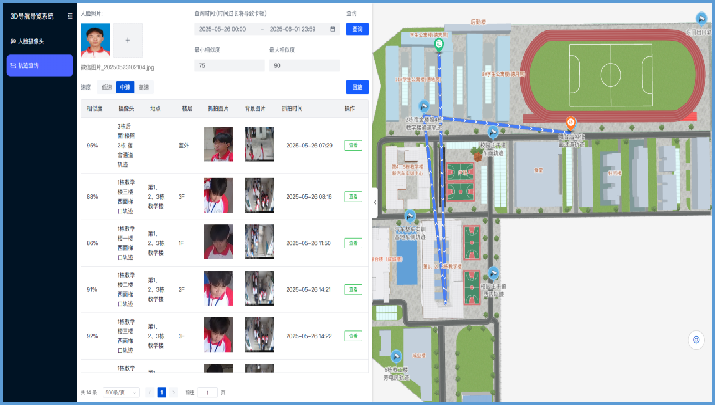
Task: Click camera marker at bottom-left of map
Action: [398, 355]
